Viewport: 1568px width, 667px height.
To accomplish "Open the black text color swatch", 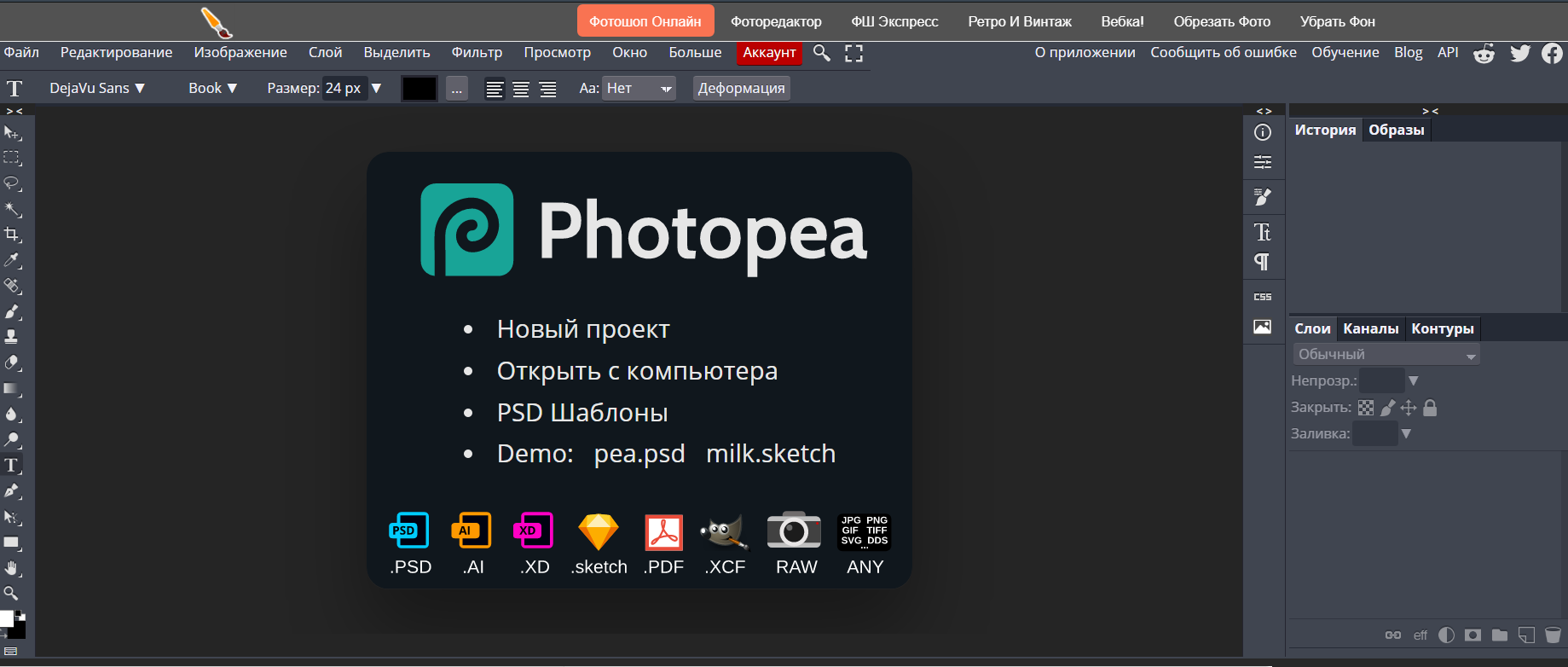I will [x=419, y=88].
